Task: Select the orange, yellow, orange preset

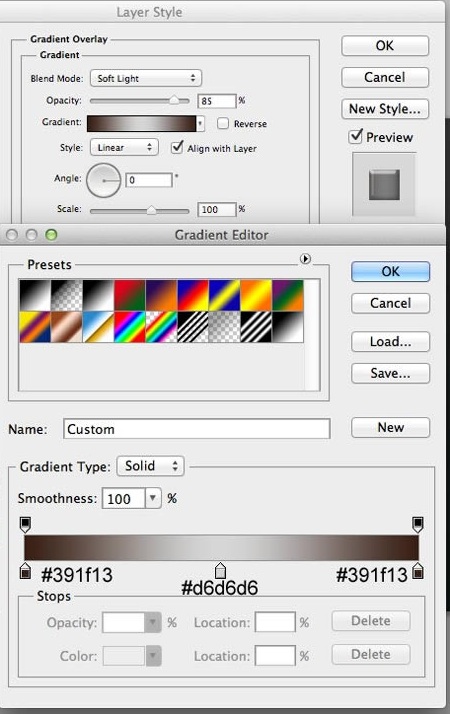Action: click(x=256, y=295)
